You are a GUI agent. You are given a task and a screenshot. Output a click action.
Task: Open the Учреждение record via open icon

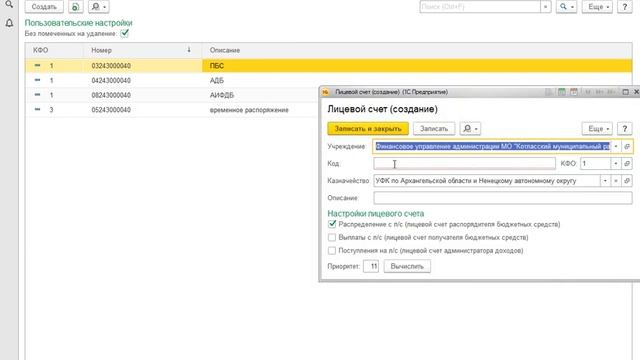coord(627,146)
